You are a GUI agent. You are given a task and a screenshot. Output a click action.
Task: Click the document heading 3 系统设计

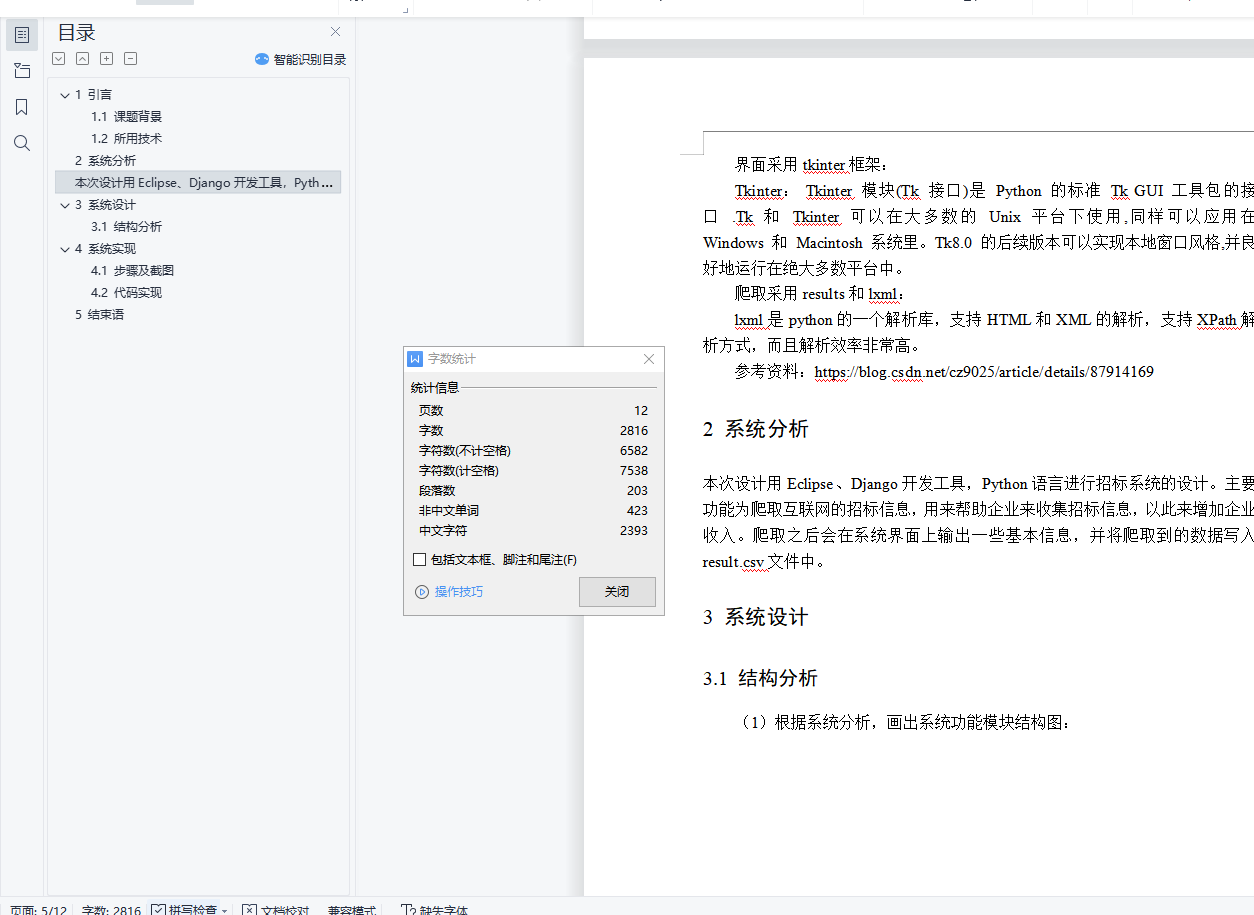[x=755, y=617]
